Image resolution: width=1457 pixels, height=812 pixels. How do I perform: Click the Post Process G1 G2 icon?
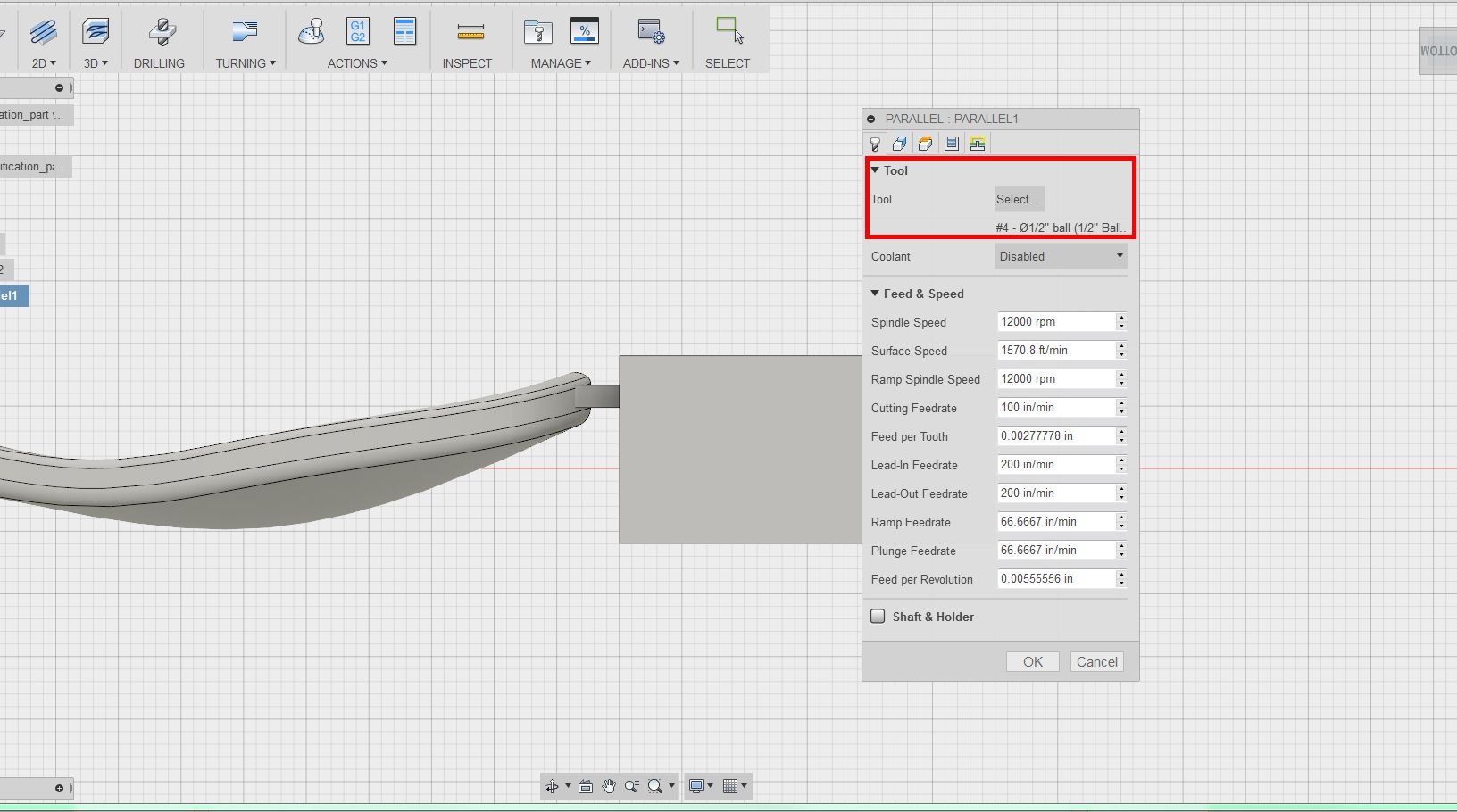(358, 31)
